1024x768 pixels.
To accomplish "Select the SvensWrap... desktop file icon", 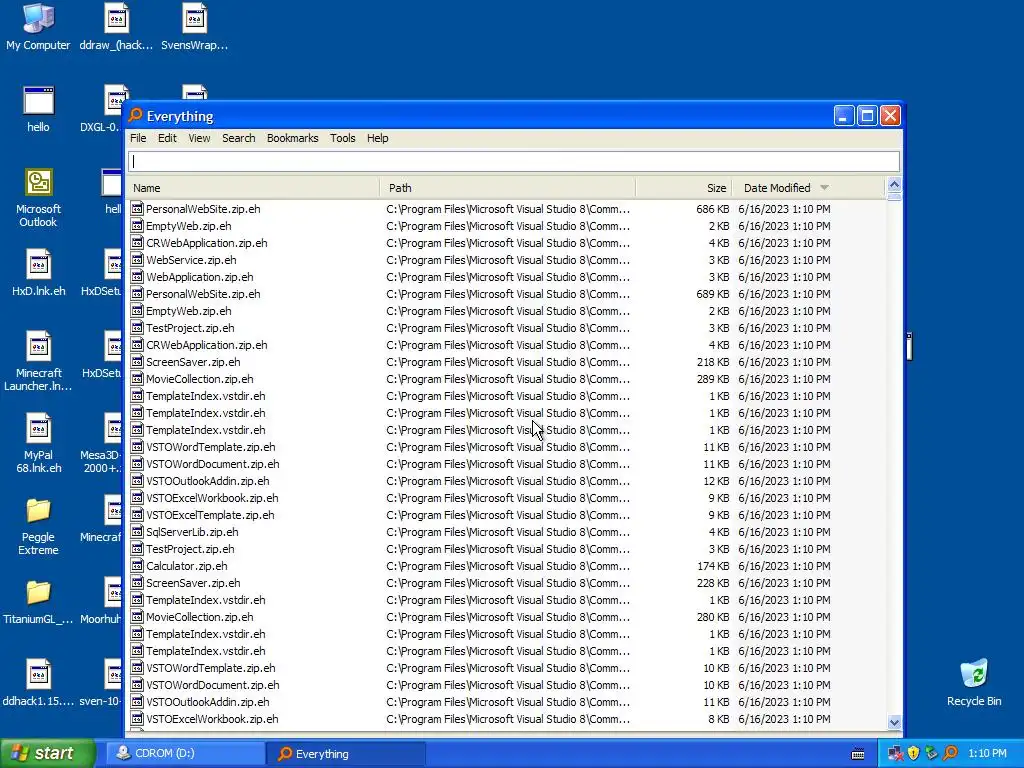I will tap(195, 27).
